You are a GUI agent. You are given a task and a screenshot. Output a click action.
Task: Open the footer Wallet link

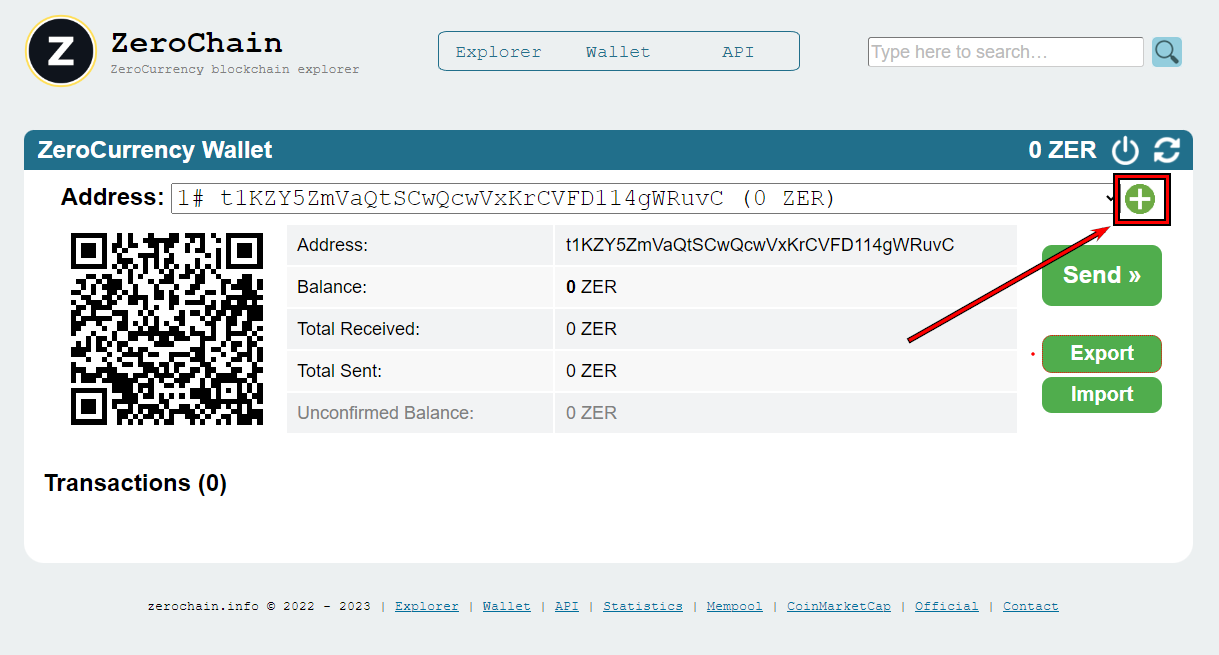point(507,606)
